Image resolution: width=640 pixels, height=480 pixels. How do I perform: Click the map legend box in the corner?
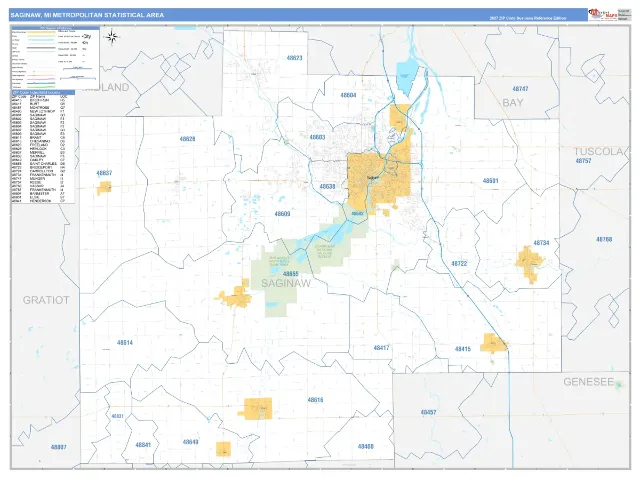pyautogui.click(x=55, y=58)
